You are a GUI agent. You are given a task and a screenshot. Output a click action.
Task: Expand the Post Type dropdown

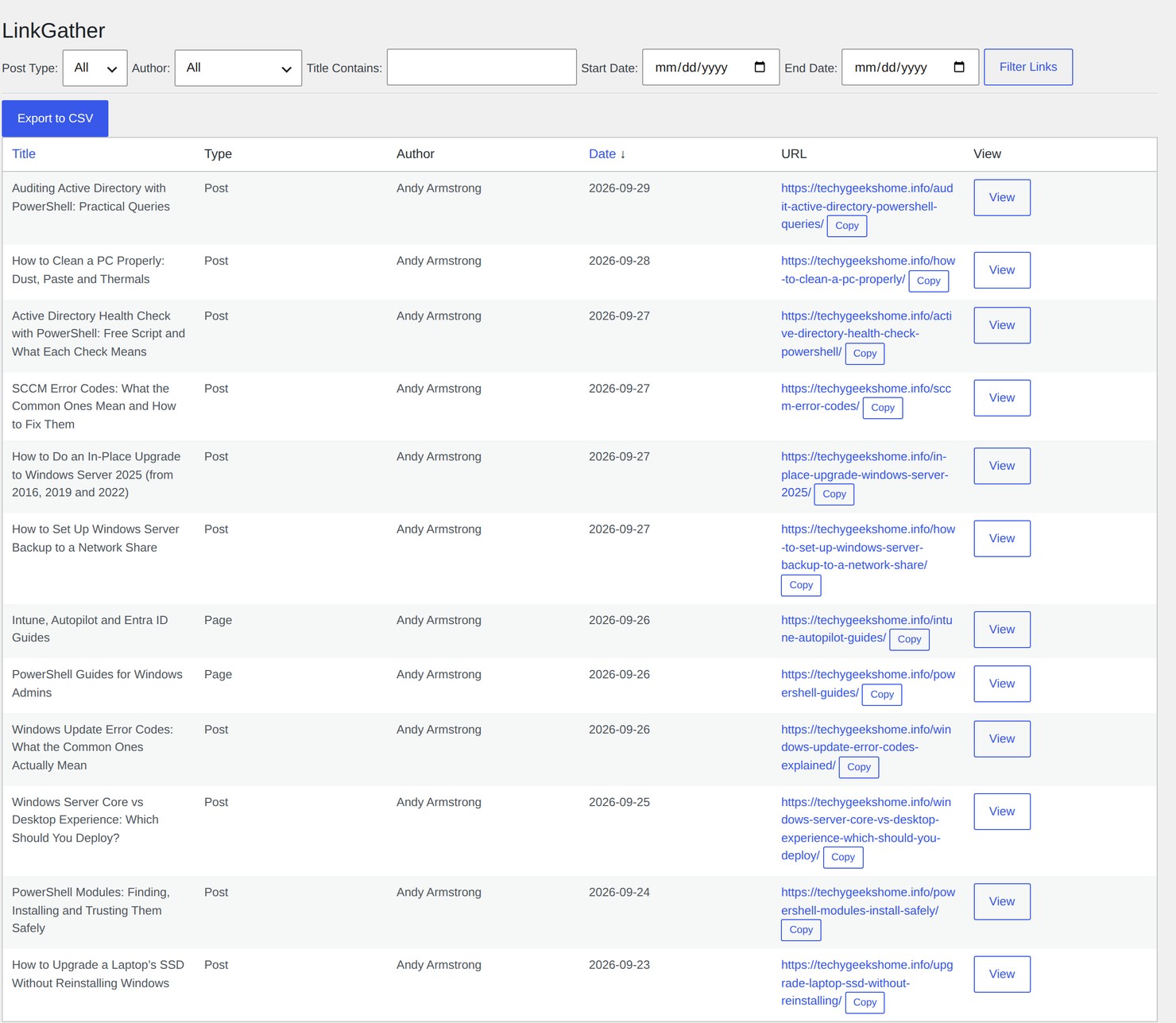coord(95,68)
